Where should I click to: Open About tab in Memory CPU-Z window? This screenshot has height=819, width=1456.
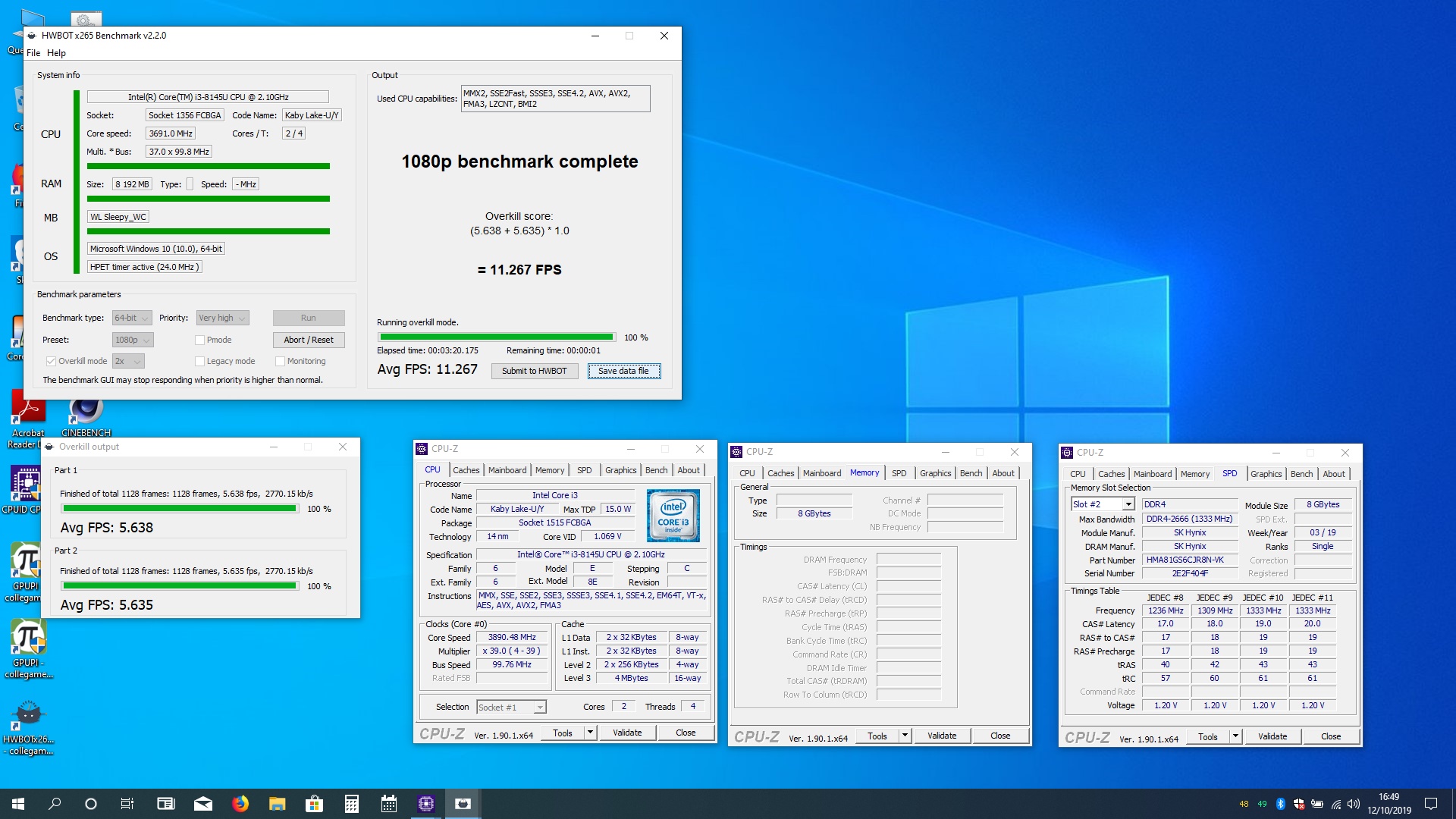click(x=1003, y=473)
